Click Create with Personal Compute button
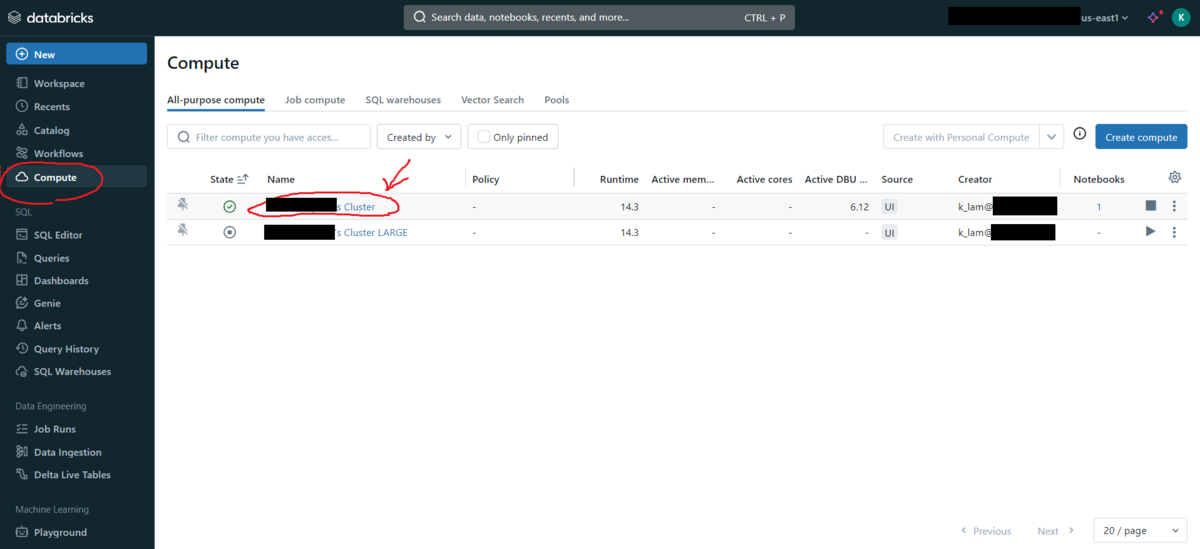 pyautogui.click(x=961, y=137)
